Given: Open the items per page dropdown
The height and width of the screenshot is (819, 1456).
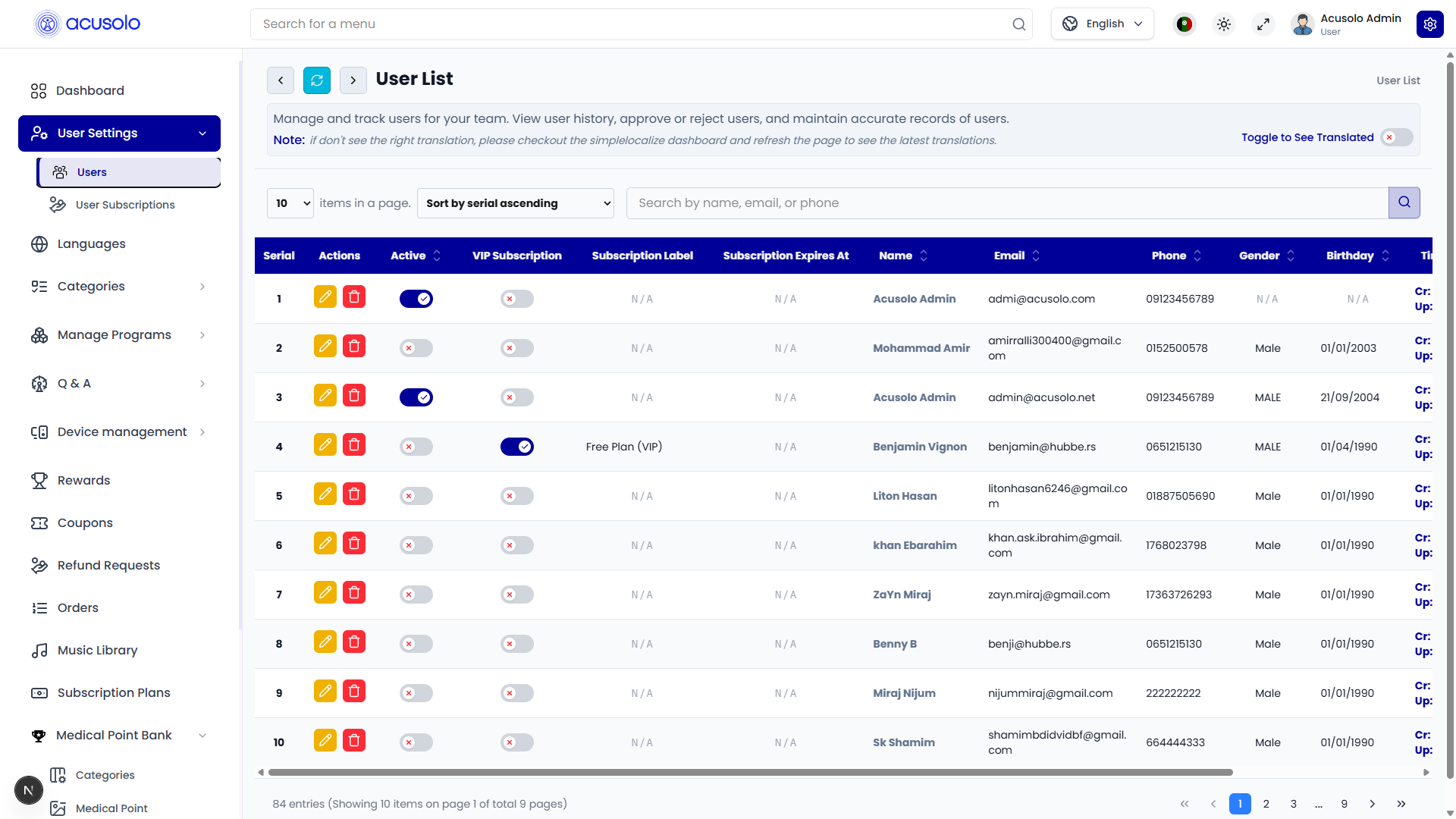Looking at the screenshot, I should click(290, 203).
